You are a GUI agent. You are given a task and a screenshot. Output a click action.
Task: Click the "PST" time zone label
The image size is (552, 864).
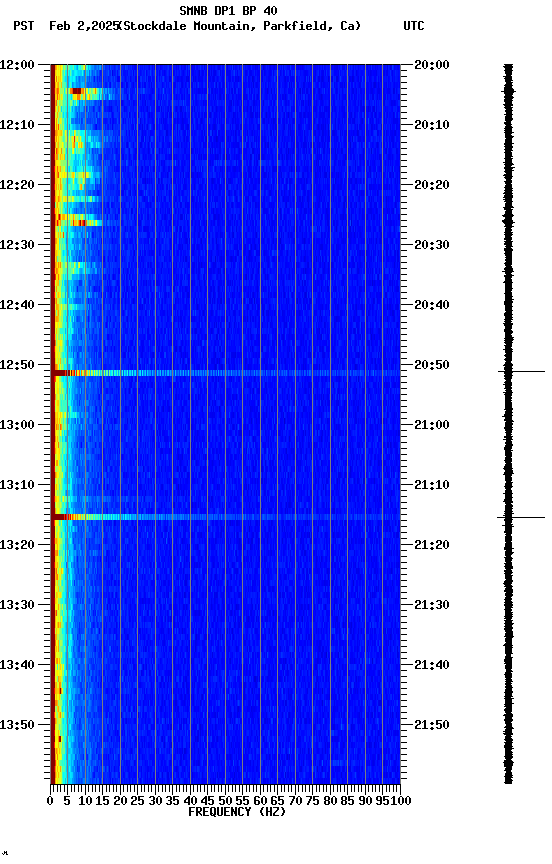coord(24,26)
